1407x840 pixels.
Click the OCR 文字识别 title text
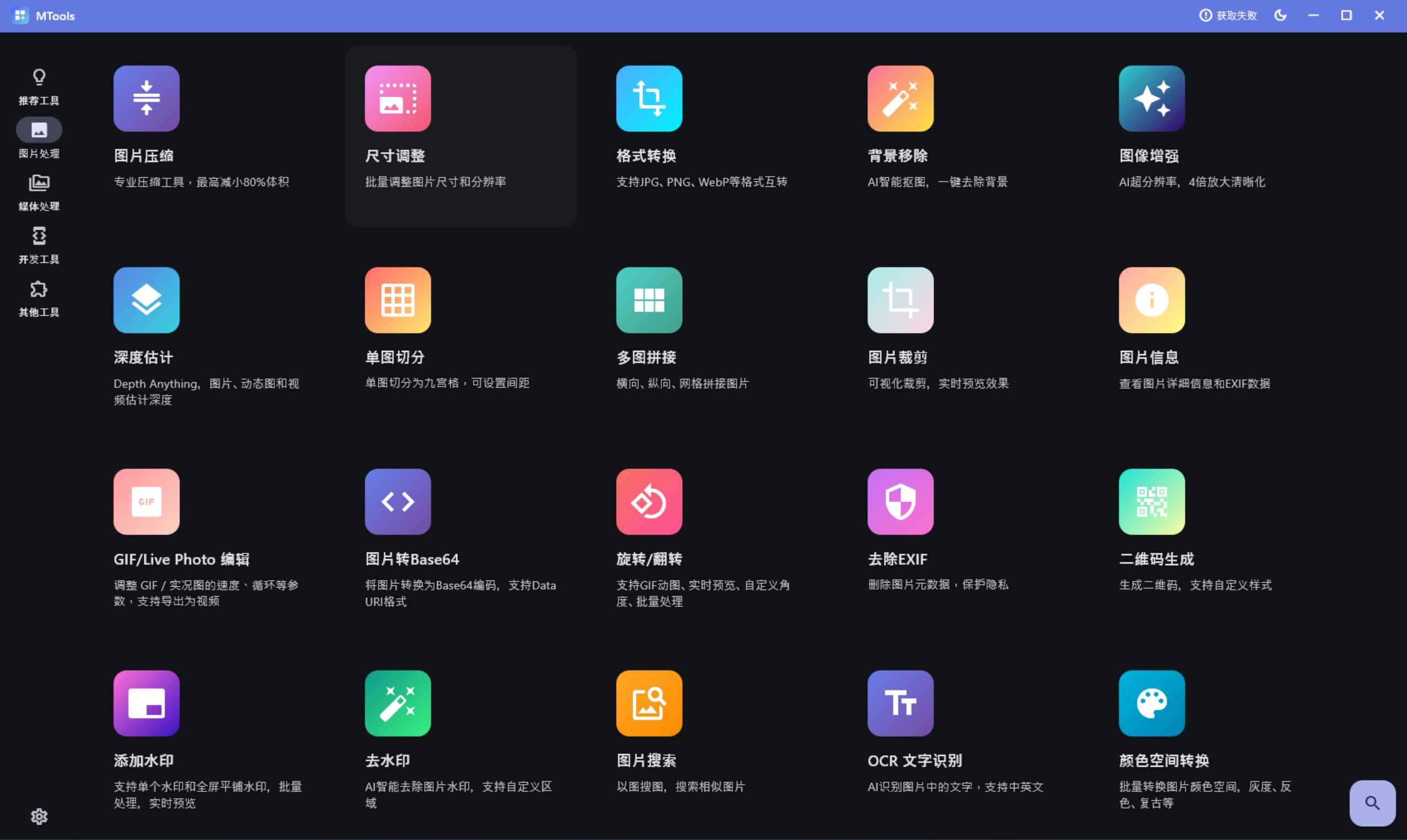coord(914,761)
